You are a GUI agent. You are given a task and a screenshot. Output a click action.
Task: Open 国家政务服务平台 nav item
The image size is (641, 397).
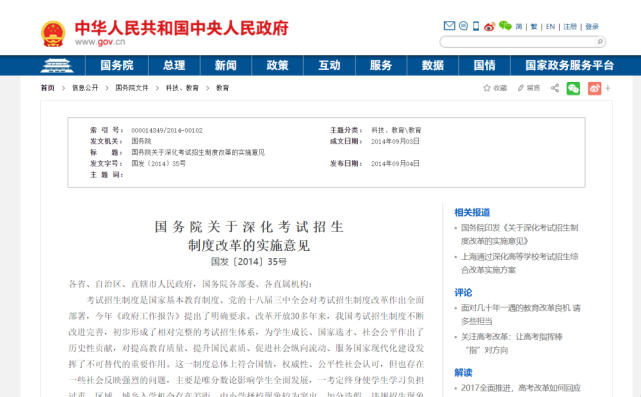click(569, 65)
